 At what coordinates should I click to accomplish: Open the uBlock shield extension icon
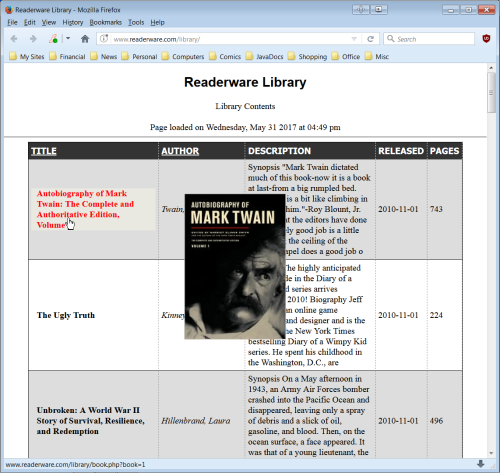pyautogui.click(x=486, y=39)
